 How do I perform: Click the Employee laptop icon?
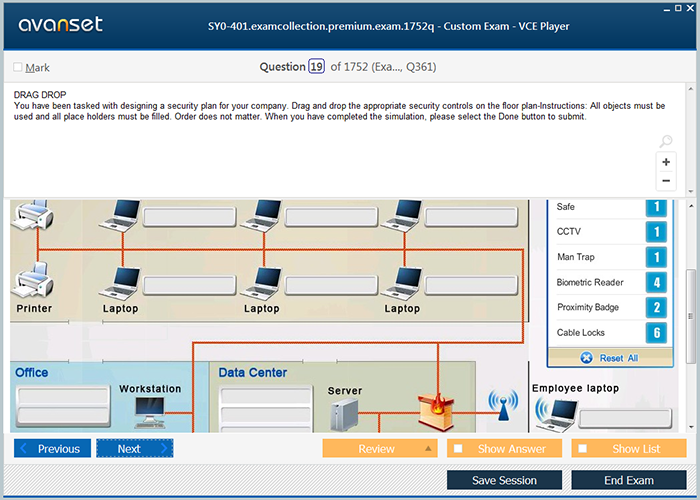click(556, 416)
